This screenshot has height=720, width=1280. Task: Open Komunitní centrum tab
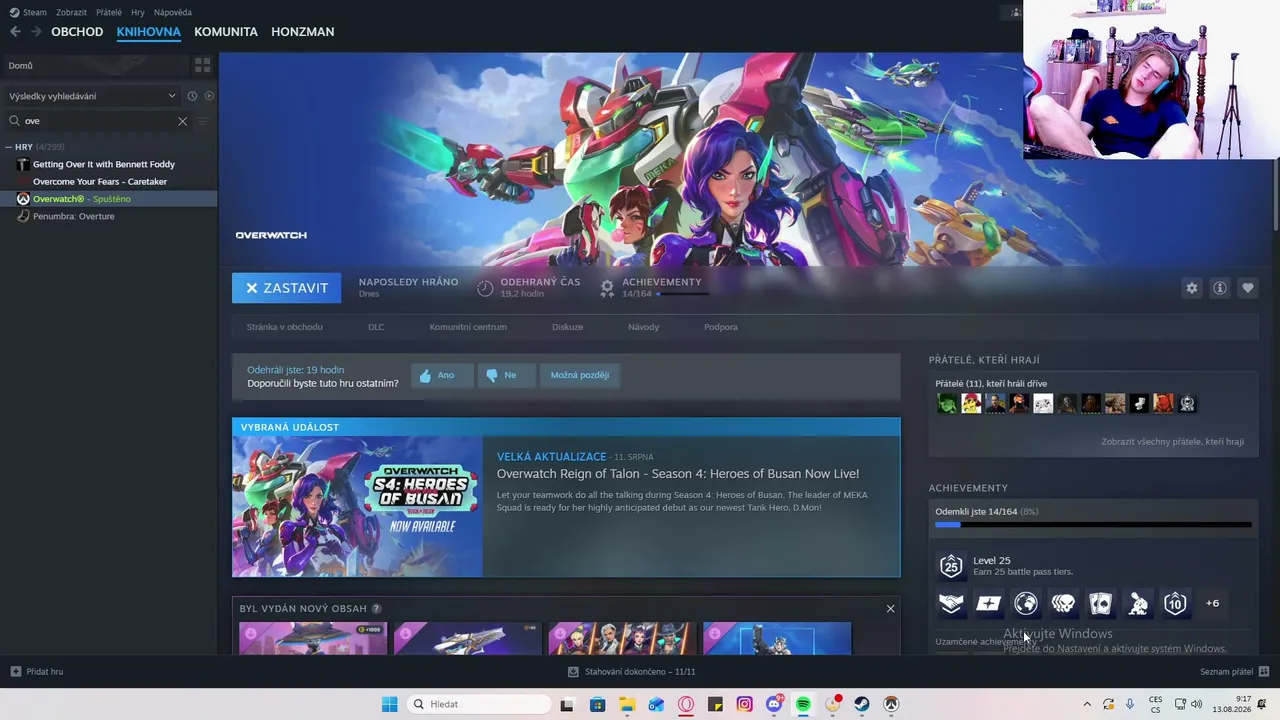pos(468,327)
